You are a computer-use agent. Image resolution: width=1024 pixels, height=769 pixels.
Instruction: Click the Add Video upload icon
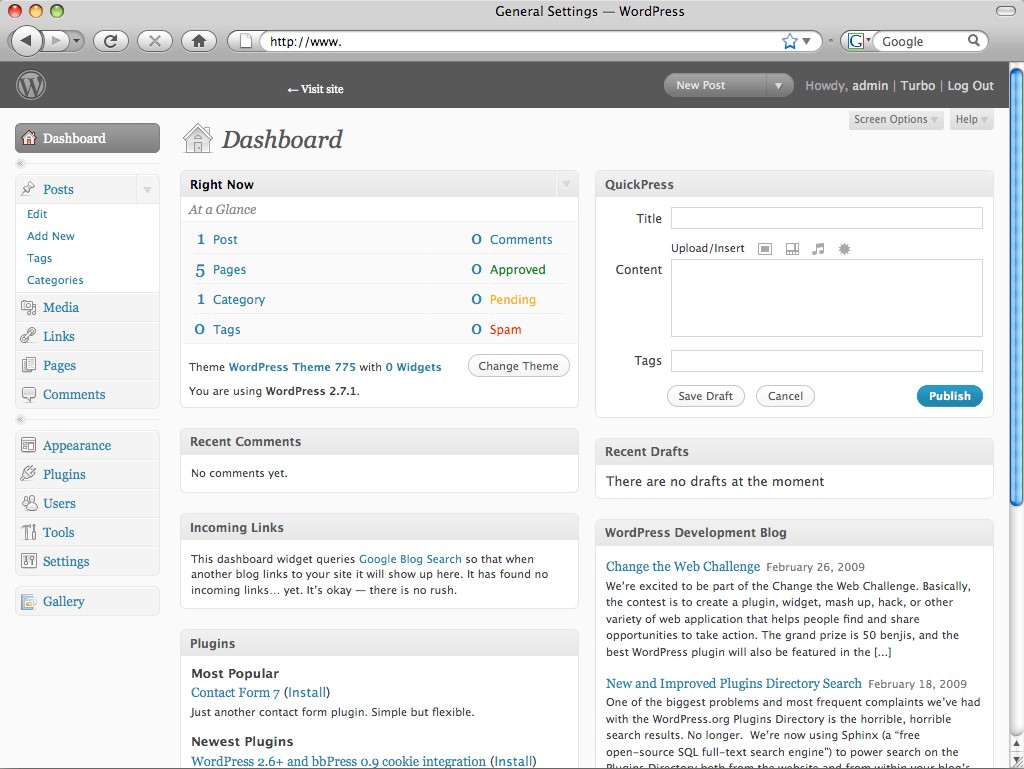792,249
